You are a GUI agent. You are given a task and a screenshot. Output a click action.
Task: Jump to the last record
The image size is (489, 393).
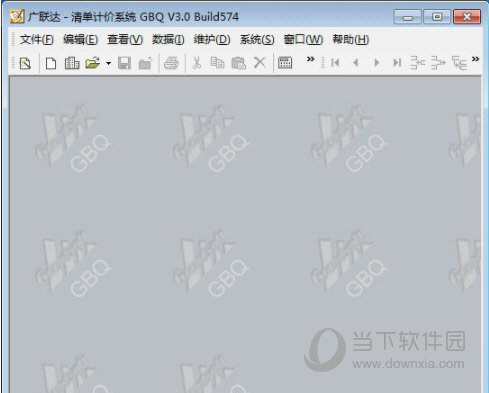click(x=397, y=63)
